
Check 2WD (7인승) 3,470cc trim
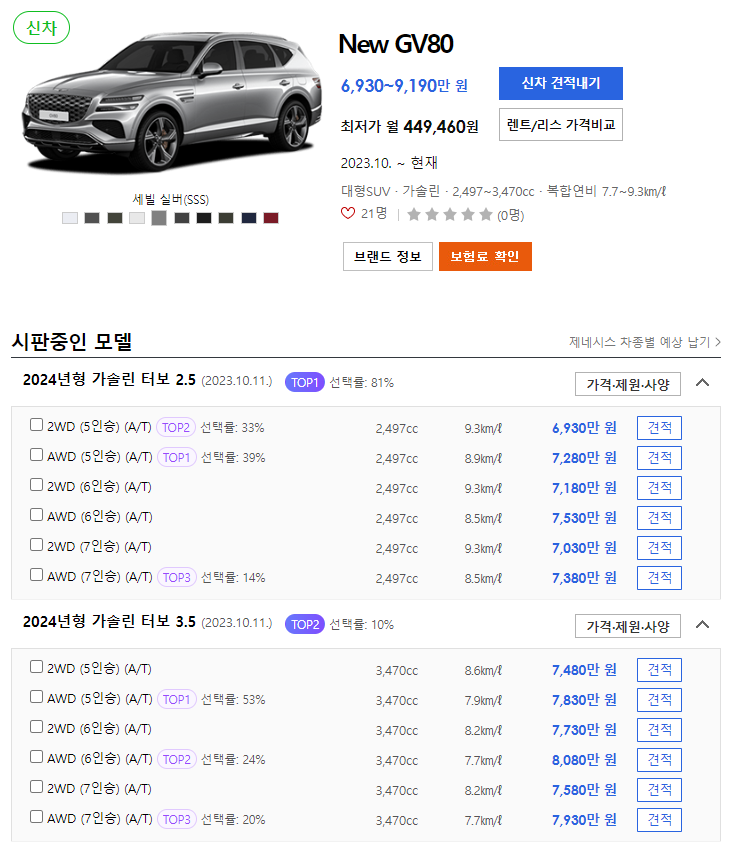pos(36,786)
